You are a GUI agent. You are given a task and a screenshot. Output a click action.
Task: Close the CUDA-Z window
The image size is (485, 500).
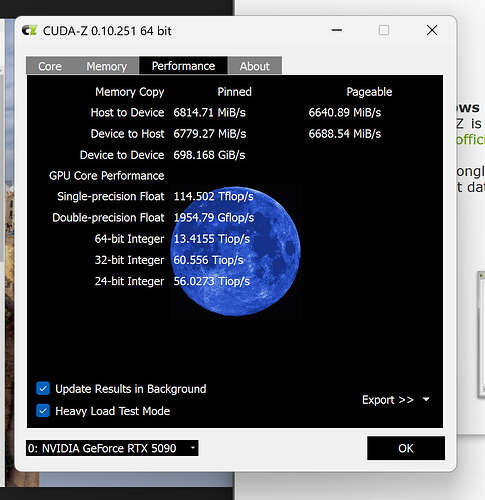[x=432, y=30]
